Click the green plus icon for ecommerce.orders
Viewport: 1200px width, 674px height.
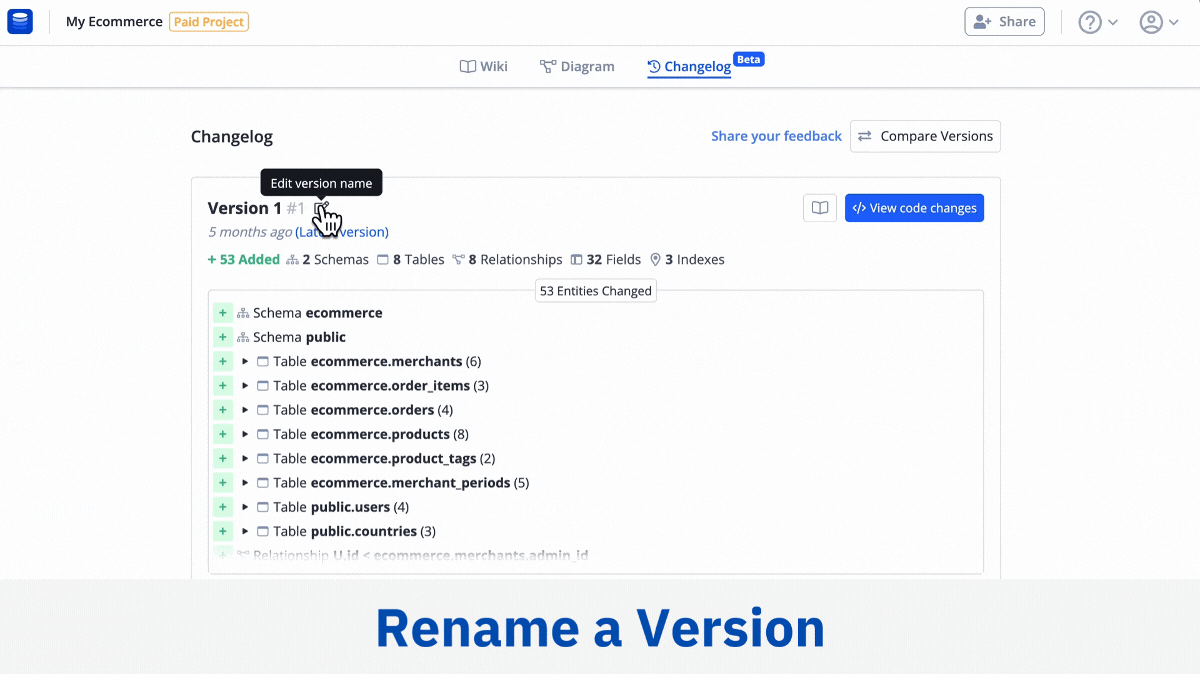pyautogui.click(x=223, y=410)
